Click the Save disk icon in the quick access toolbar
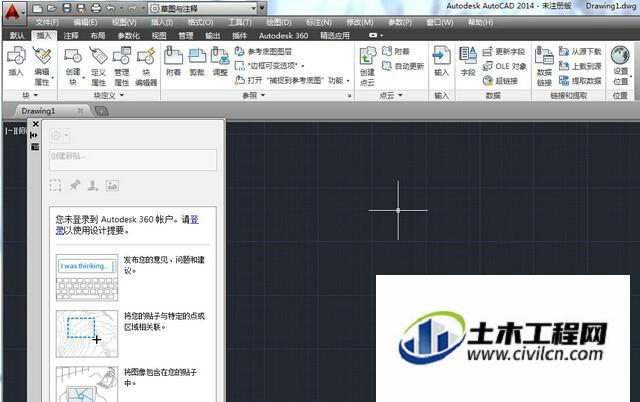The height and width of the screenshot is (402, 640). 67,8
